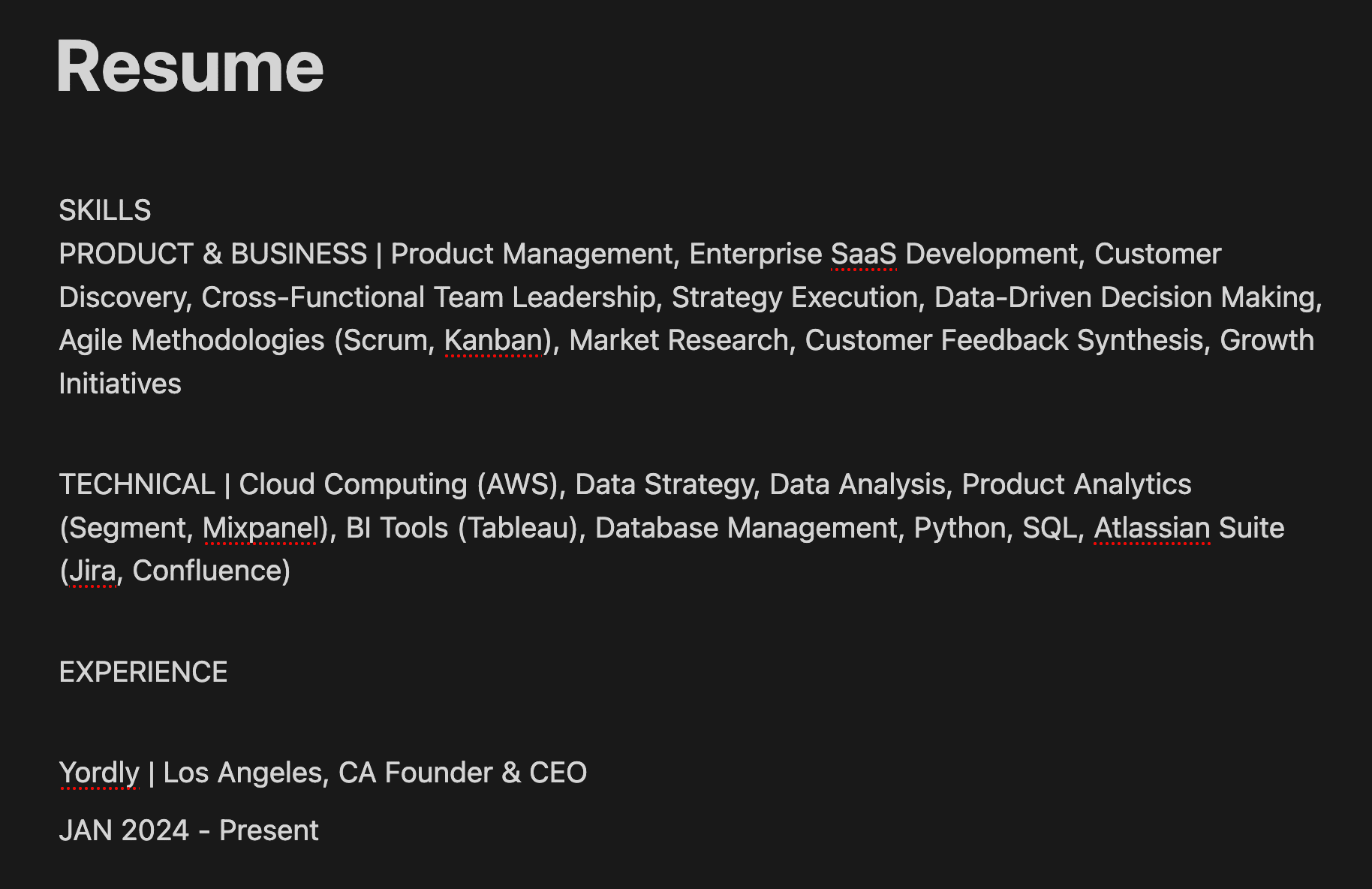The height and width of the screenshot is (889, 1372).
Task: Click the misspelled word SaaS
Action: coord(864,254)
